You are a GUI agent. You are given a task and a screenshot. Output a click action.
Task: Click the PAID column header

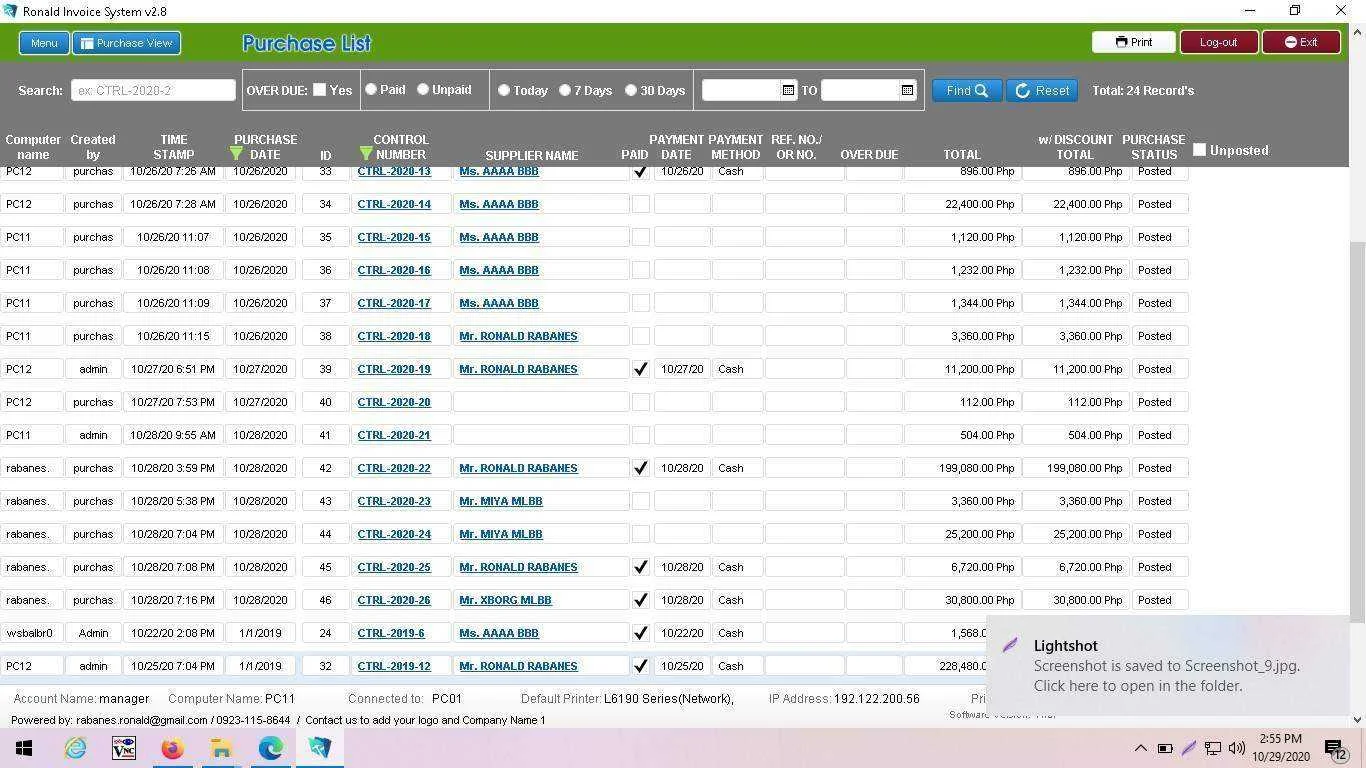(634, 155)
